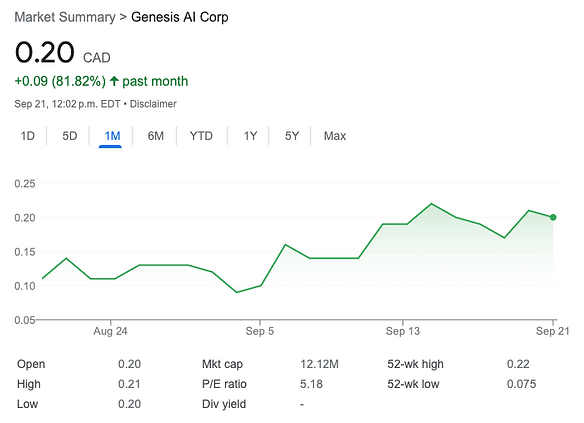The height and width of the screenshot is (423, 584).
Task: Click the P/E ratio label
Action: pyautogui.click(x=224, y=384)
